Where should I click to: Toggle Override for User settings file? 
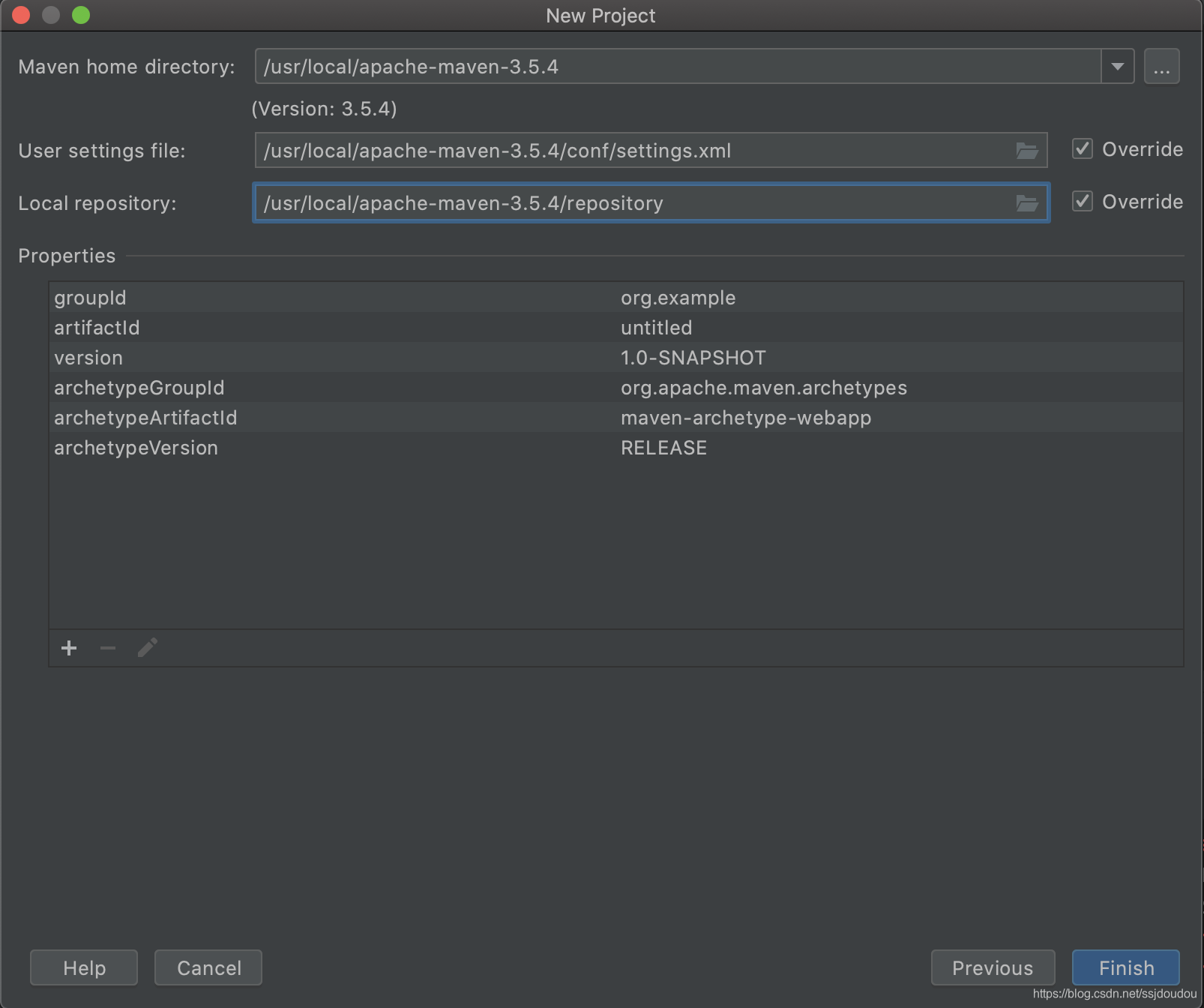click(1083, 149)
